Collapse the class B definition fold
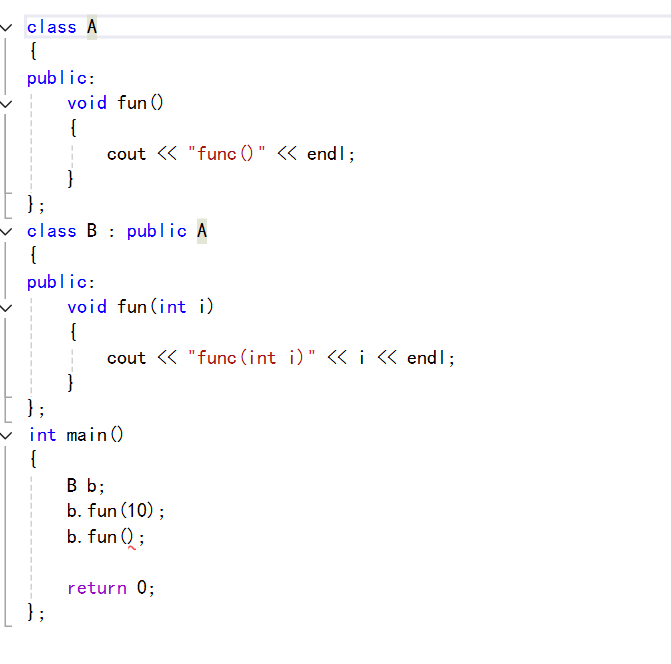 pyautogui.click(x=6, y=232)
